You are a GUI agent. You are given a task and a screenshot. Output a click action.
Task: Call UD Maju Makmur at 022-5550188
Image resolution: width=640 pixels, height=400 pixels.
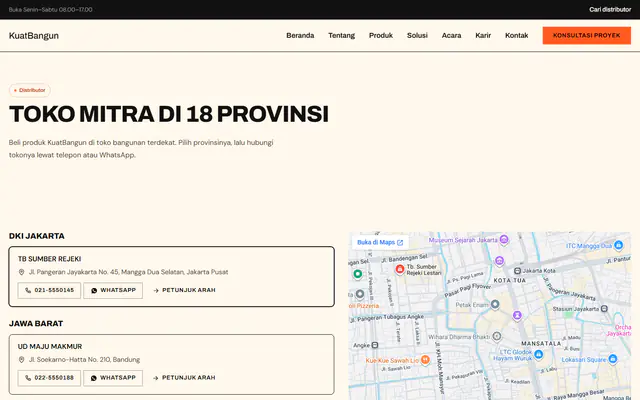pos(49,378)
